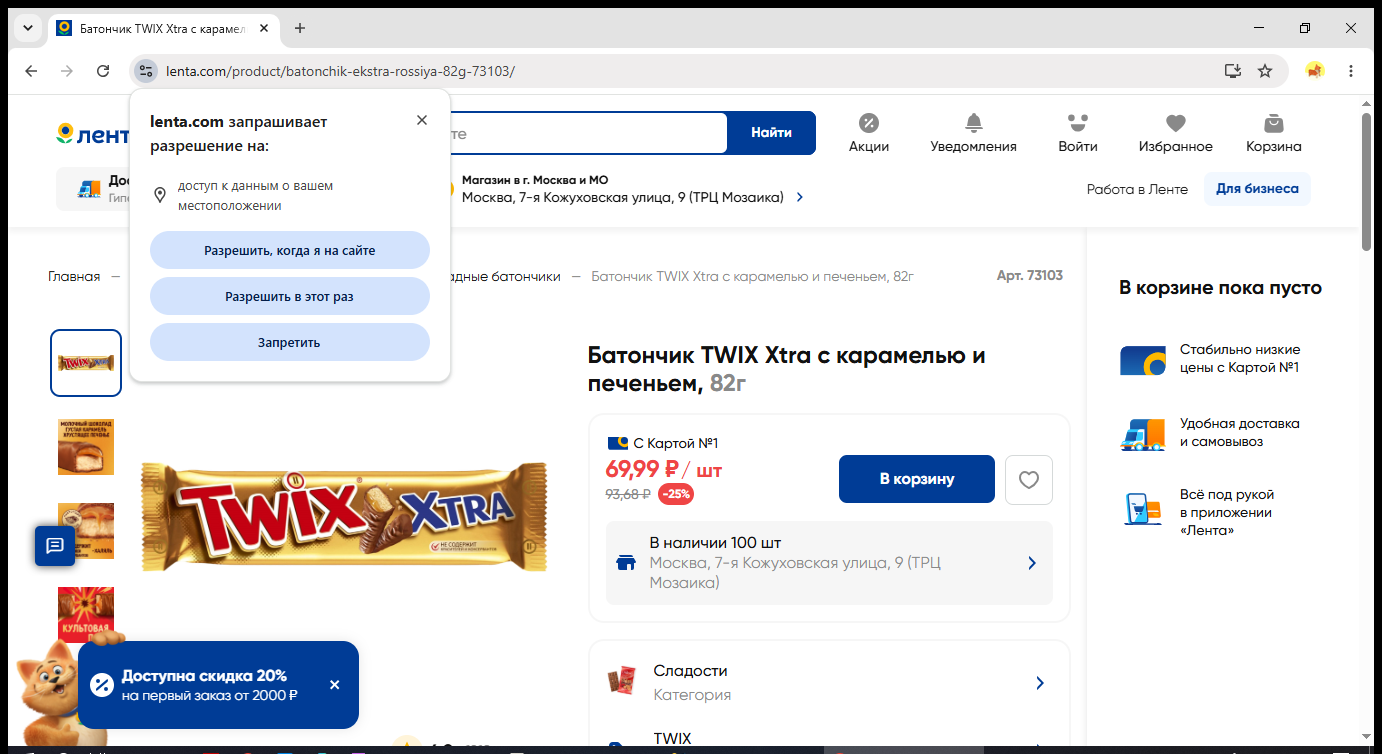Go to Главная breadcrumb
1382x754 pixels.
[74, 276]
